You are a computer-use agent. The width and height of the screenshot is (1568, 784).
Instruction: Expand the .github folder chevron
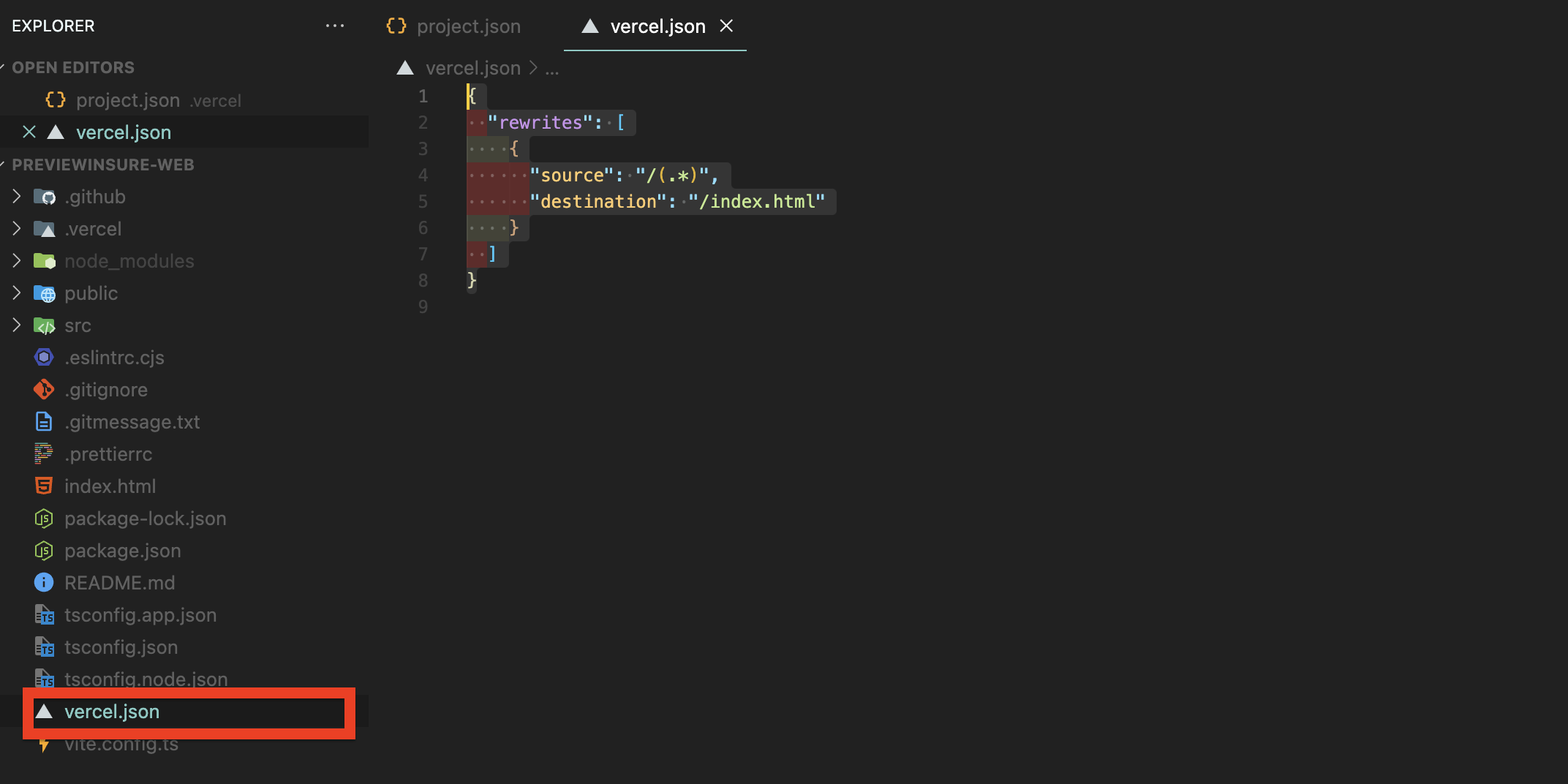coord(16,197)
